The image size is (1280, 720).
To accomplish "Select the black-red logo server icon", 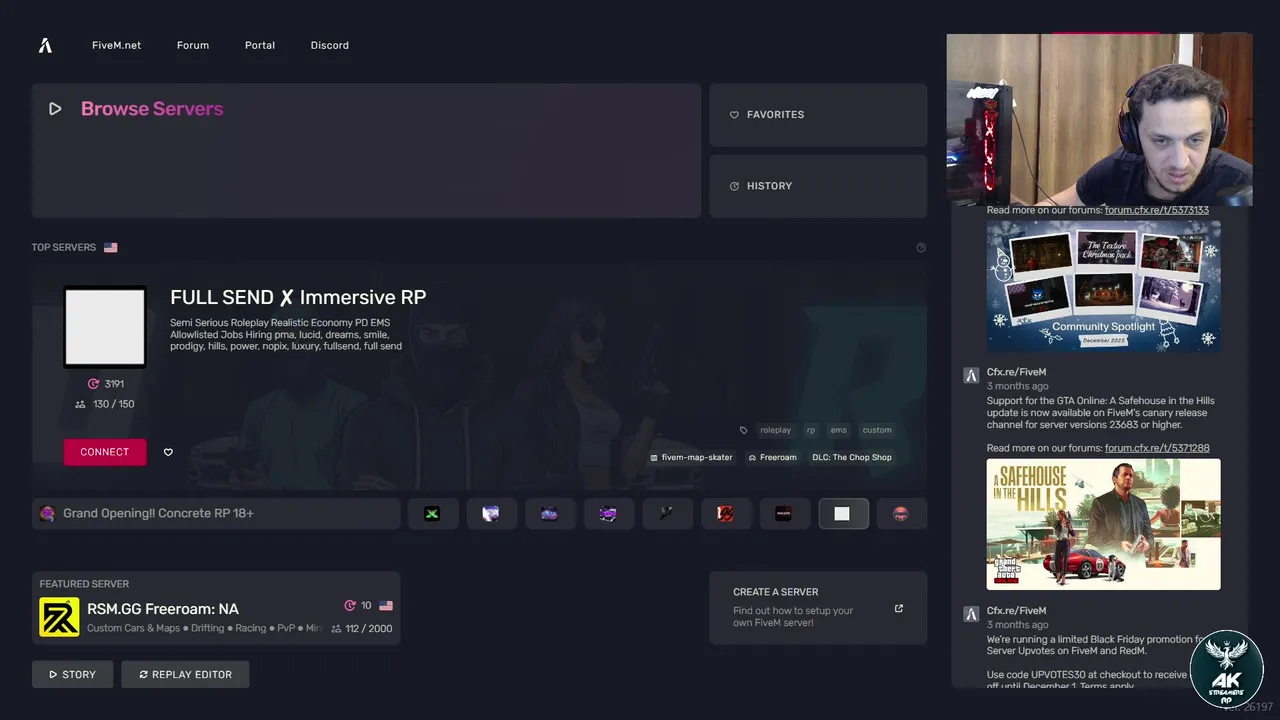I will pos(784,513).
